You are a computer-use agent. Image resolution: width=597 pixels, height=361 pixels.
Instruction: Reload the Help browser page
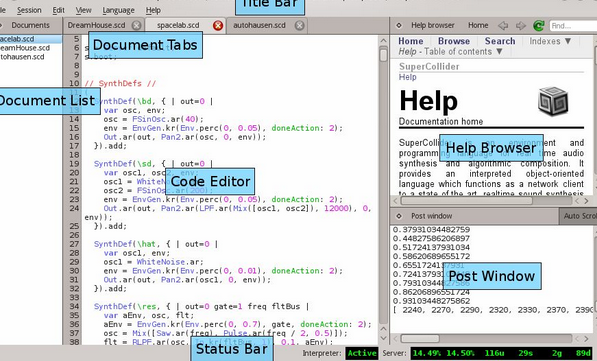point(538,26)
